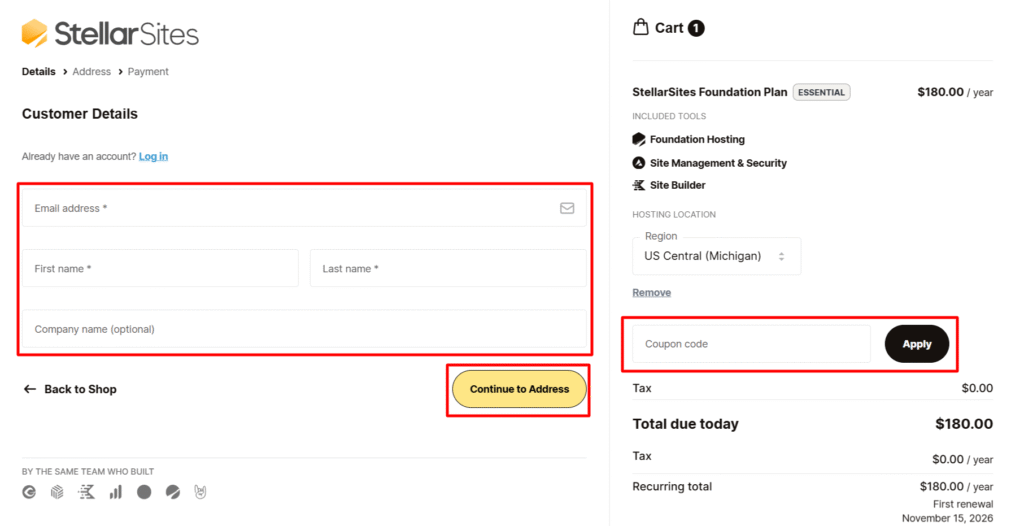Click the stacked cube brand icon in footer
Image resolution: width=1024 pixels, height=526 pixels.
(x=58, y=492)
